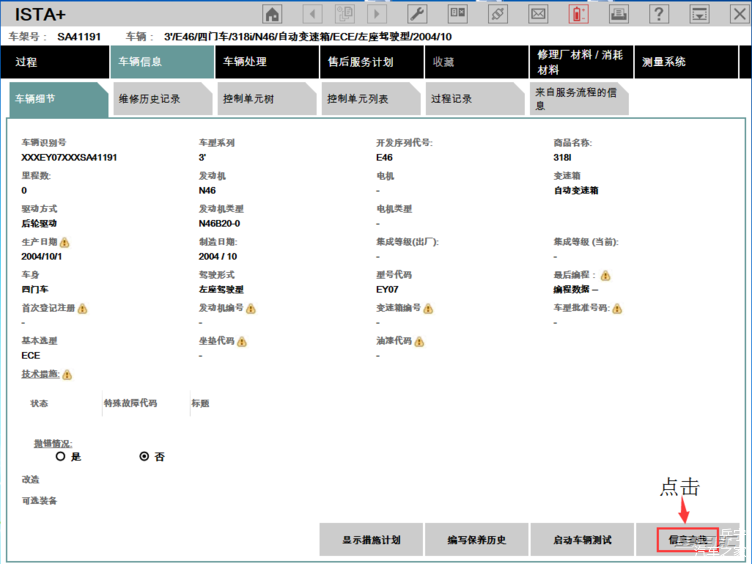Switch to the 控制单元列表 tab
The width and height of the screenshot is (752, 564).
pyautogui.click(x=371, y=99)
